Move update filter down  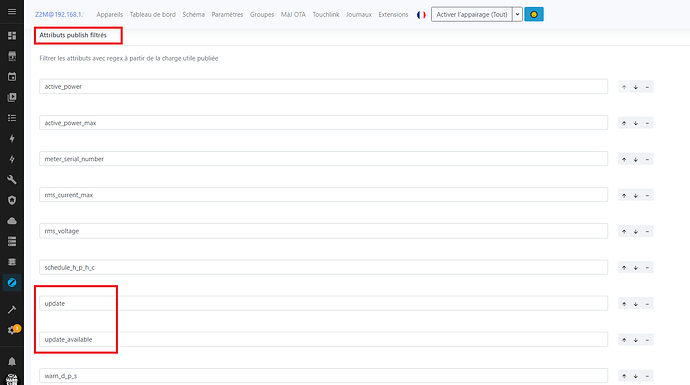point(635,304)
